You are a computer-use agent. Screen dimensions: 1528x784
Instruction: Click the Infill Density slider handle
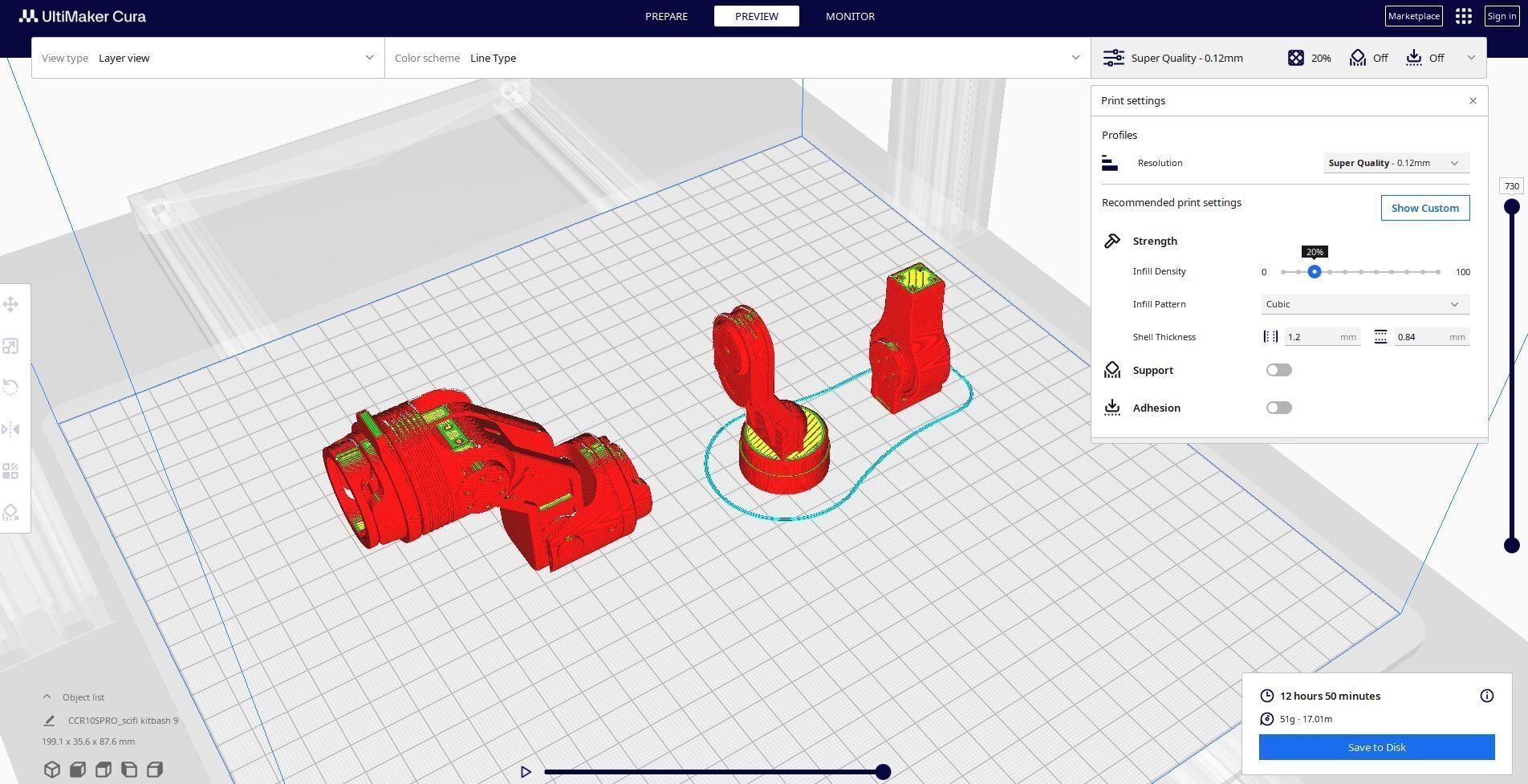(1314, 272)
